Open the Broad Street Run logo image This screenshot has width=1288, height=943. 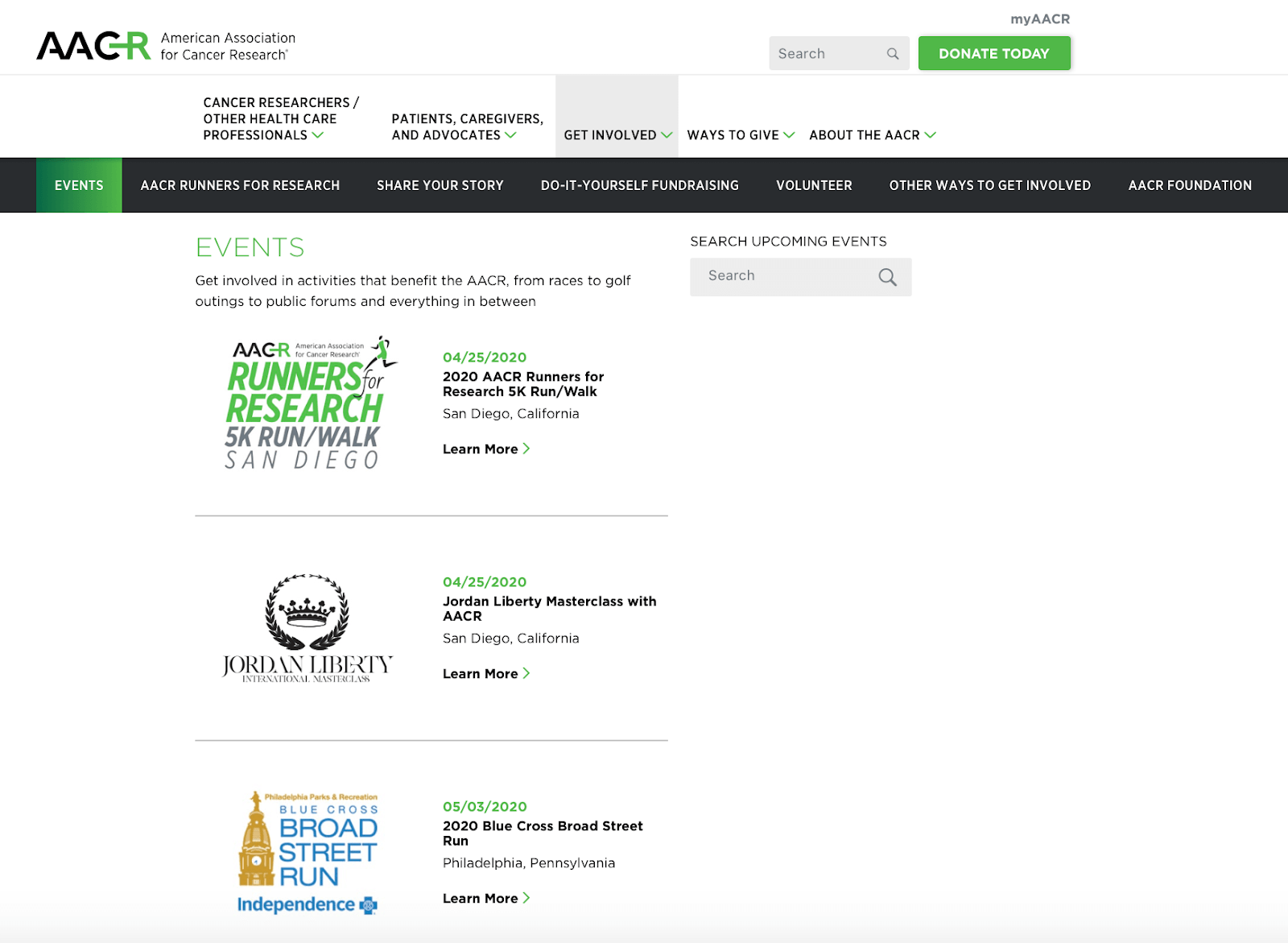pyautogui.click(x=308, y=853)
